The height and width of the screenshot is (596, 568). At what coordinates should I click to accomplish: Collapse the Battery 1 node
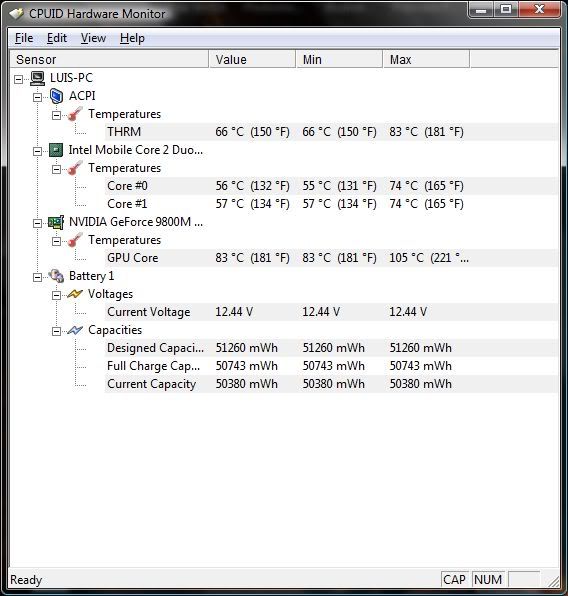[x=37, y=277]
